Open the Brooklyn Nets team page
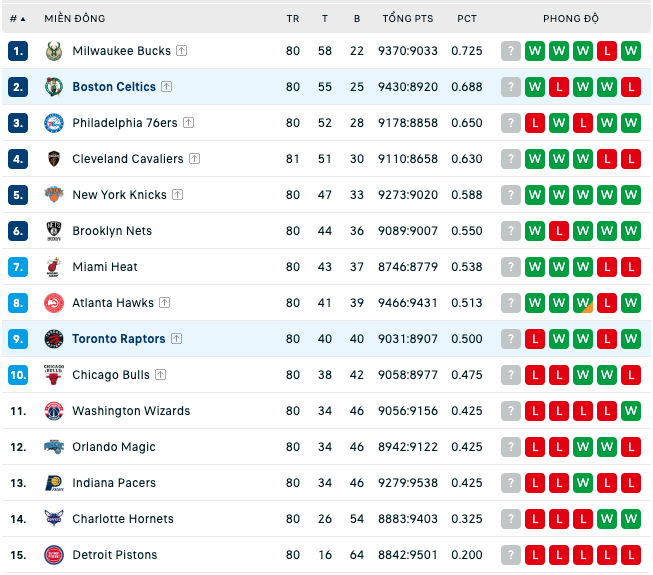The height and width of the screenshot is (575, 653). (112, 231)
